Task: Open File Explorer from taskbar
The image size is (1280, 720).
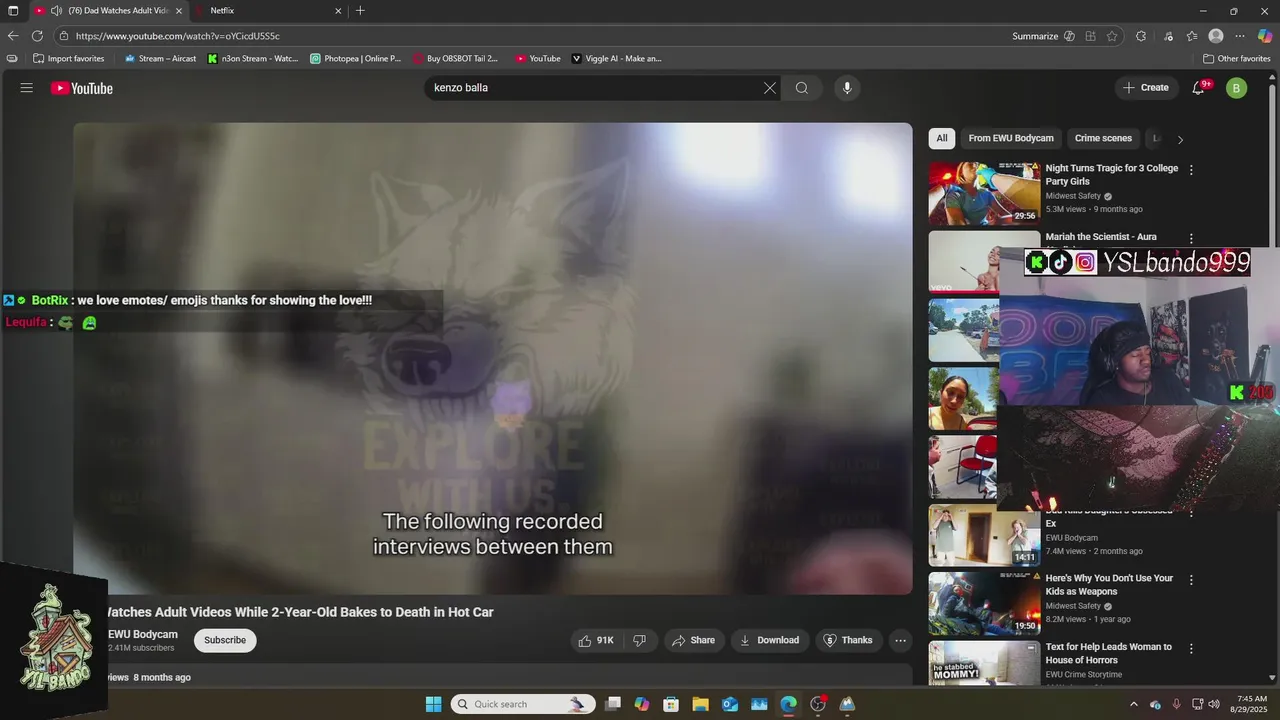Action: pyautogui.click(x=700, y=704)
